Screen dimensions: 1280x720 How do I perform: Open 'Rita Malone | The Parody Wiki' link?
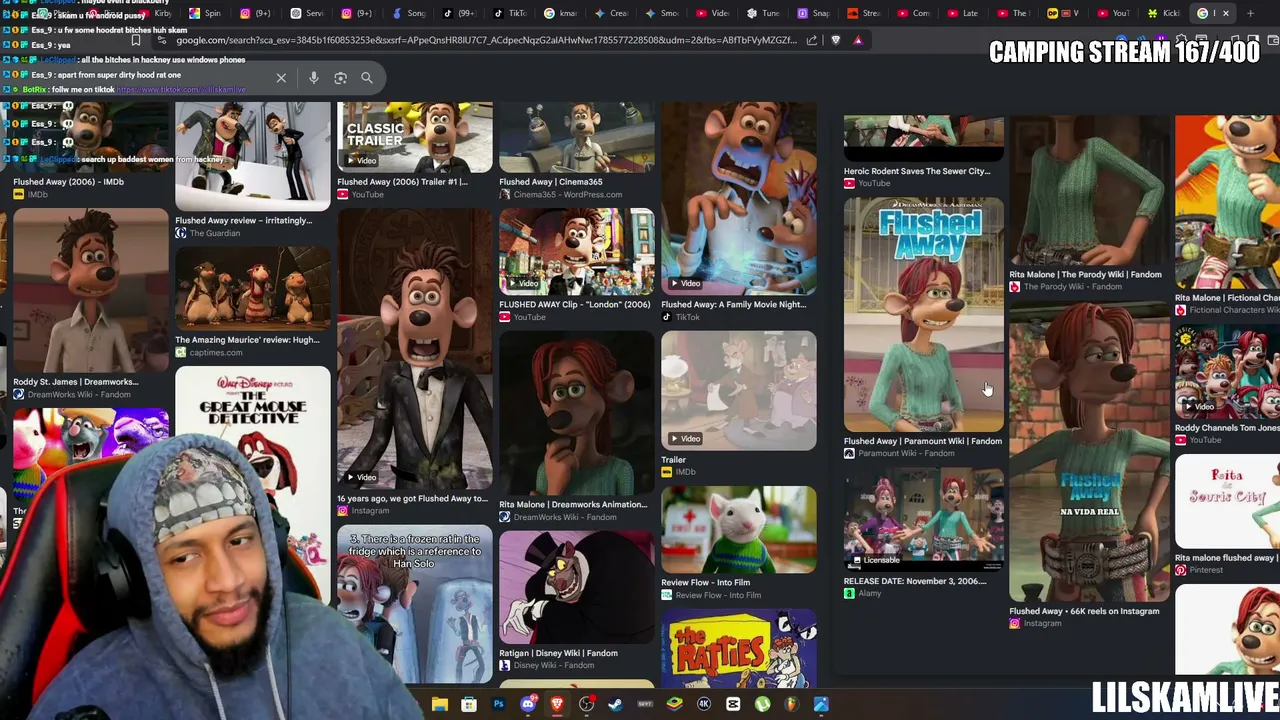coord(1085,274)
